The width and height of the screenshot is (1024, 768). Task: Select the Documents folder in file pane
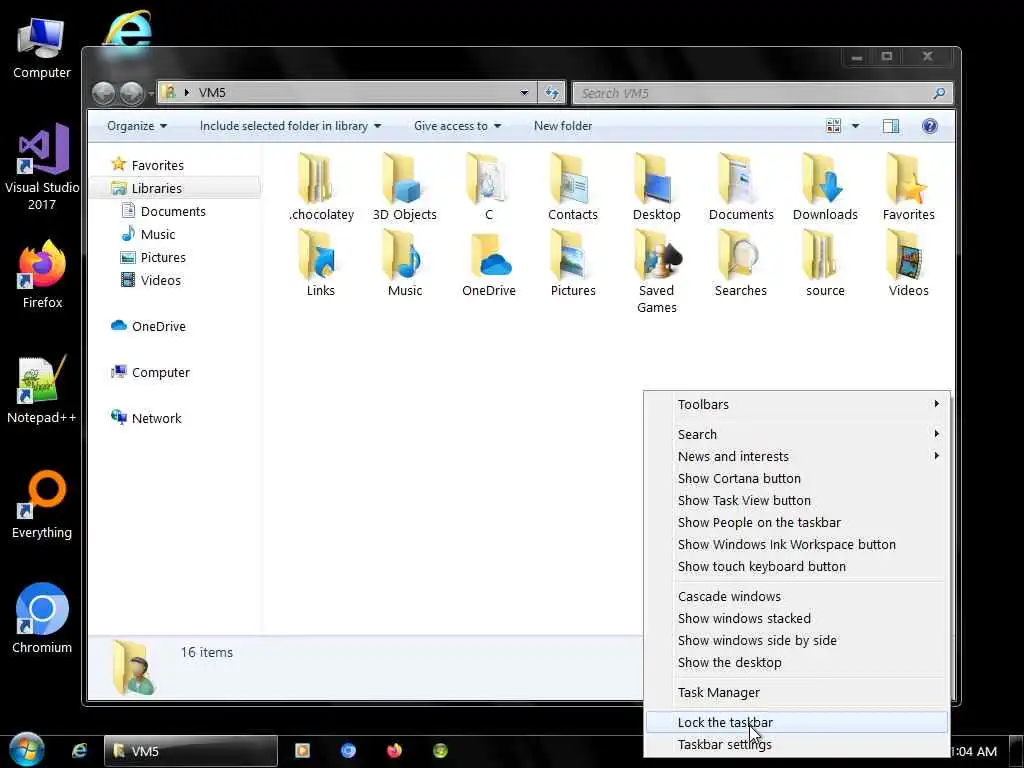[741, 187]
